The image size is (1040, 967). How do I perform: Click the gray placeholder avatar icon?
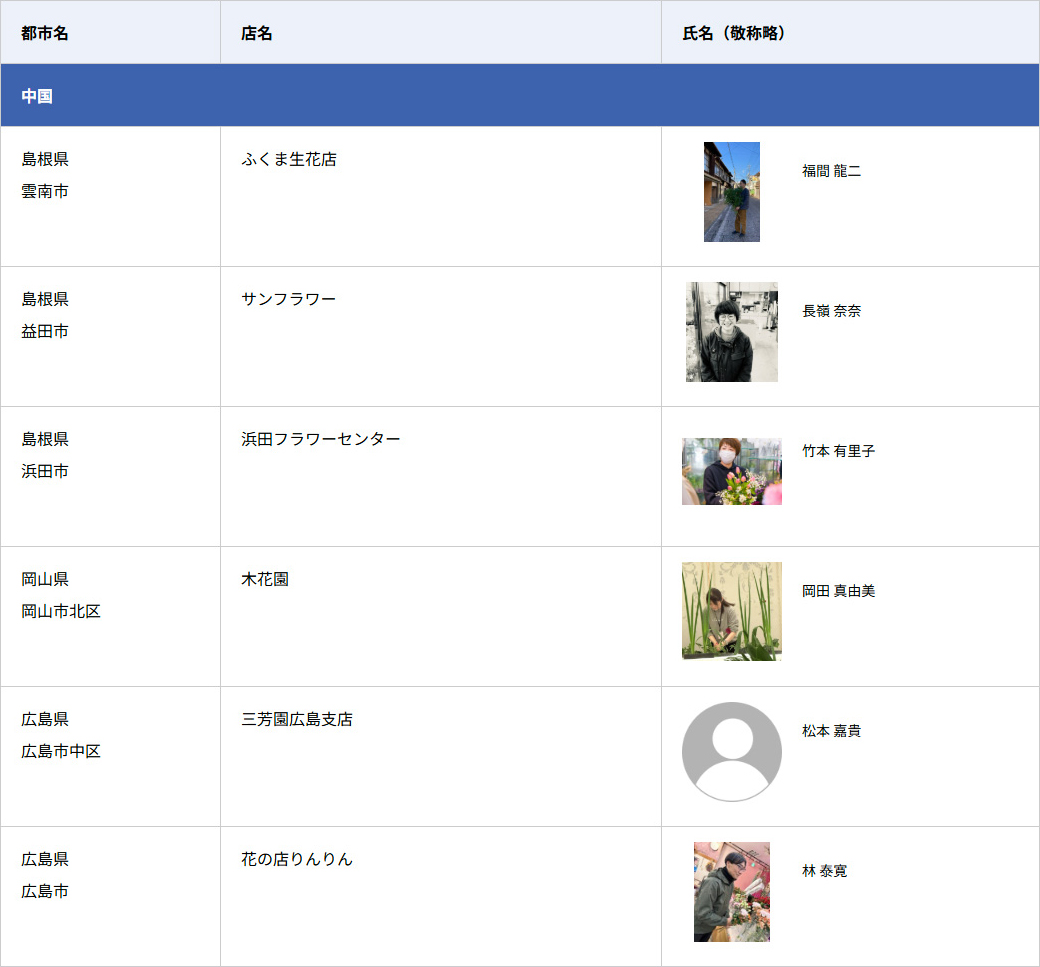tap(731, 751)
